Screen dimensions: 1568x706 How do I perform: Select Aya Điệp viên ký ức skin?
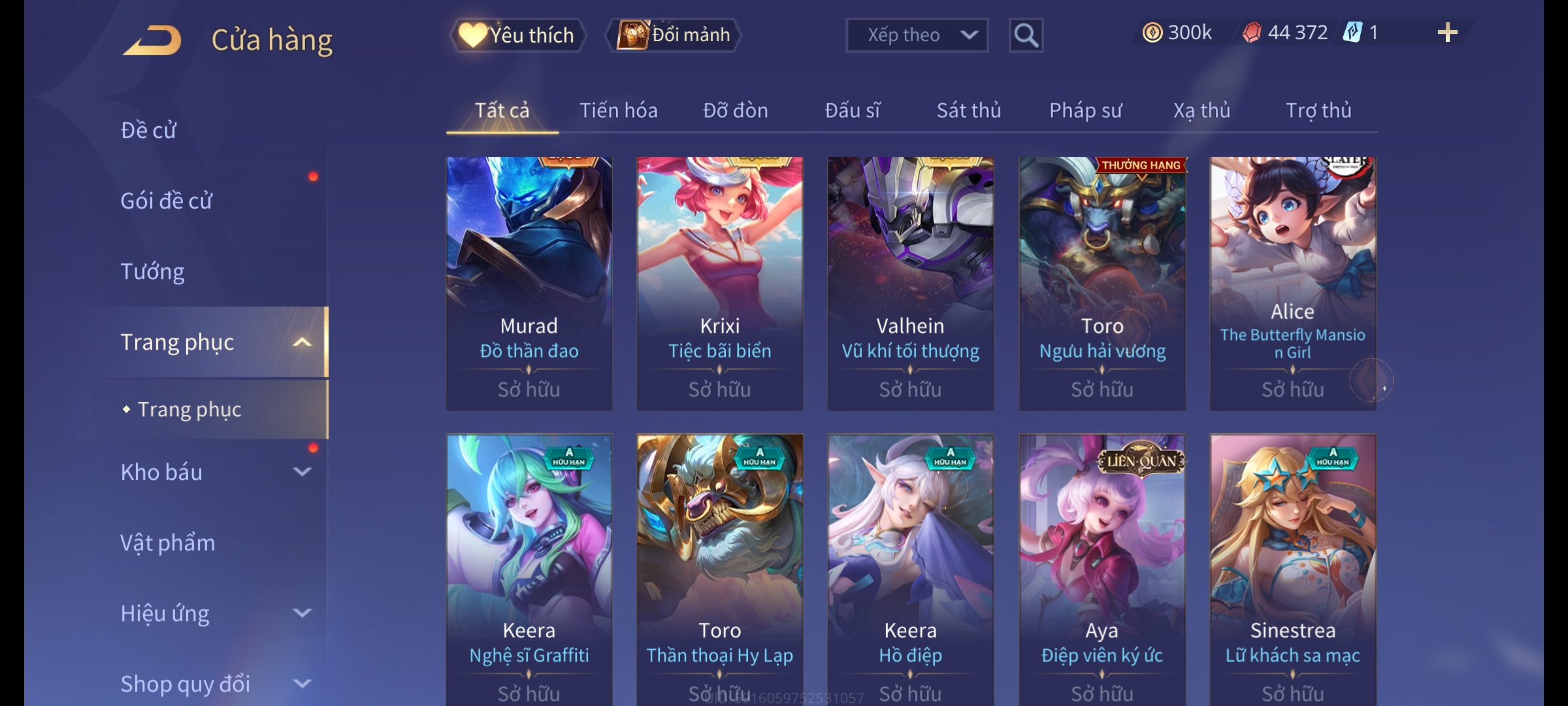(x=1102, y=570)
